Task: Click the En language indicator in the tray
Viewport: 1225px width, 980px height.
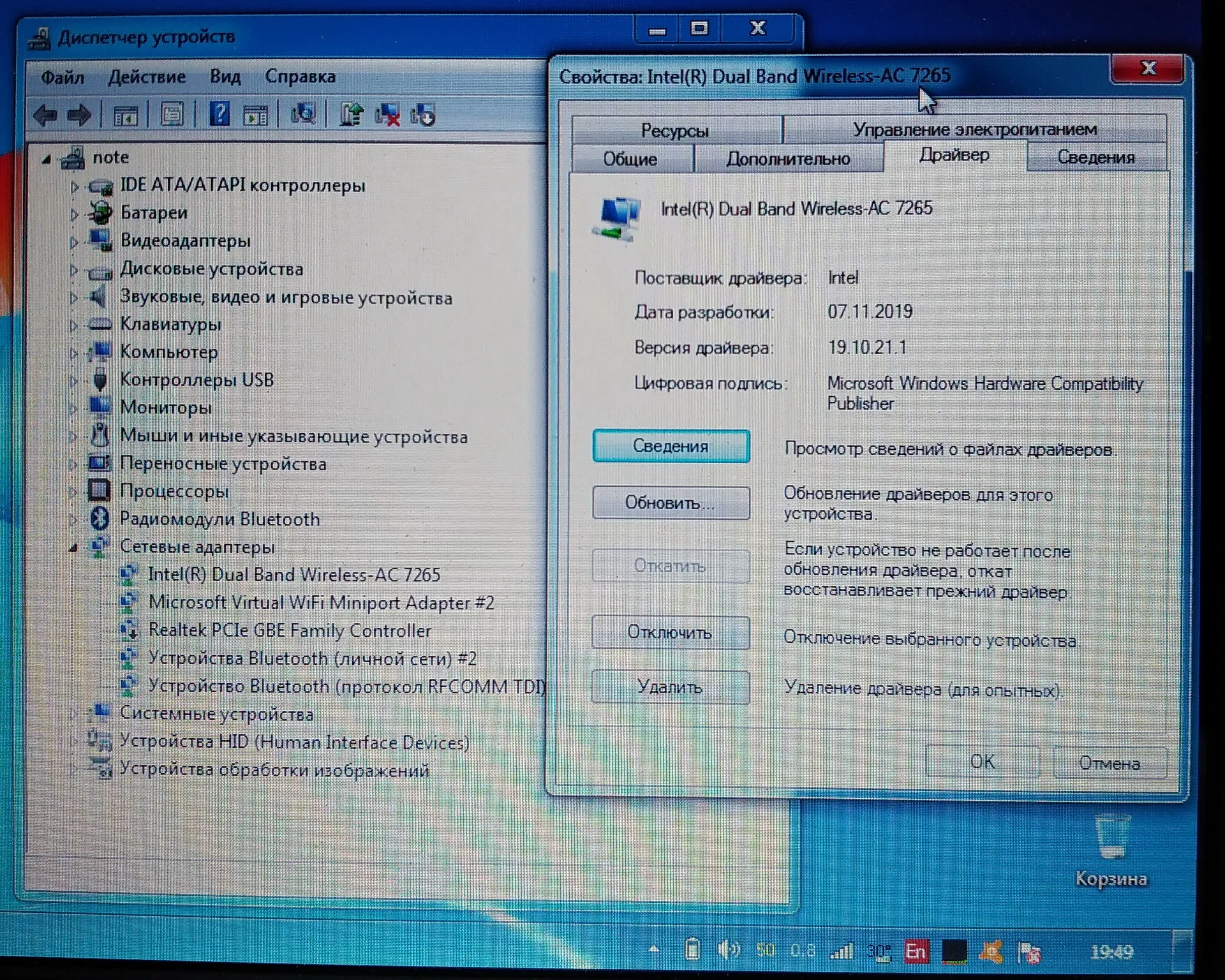Action: point(916,952)
